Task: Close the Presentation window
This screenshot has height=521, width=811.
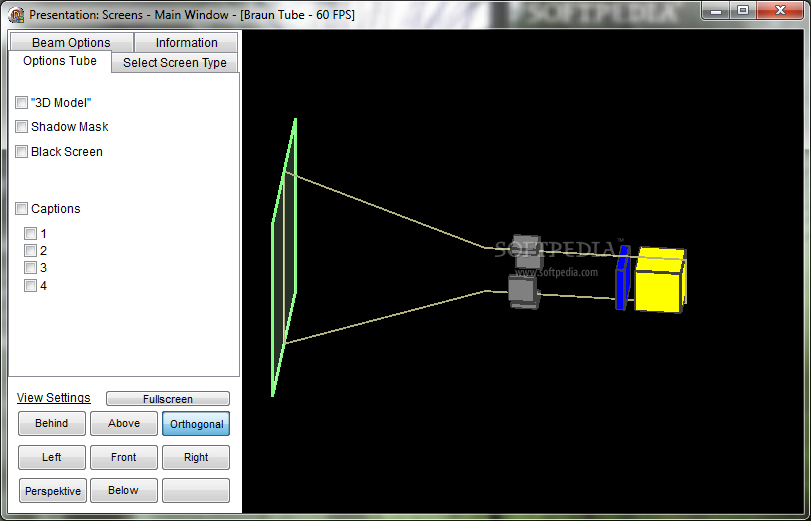Action: [x=781, y=10]
